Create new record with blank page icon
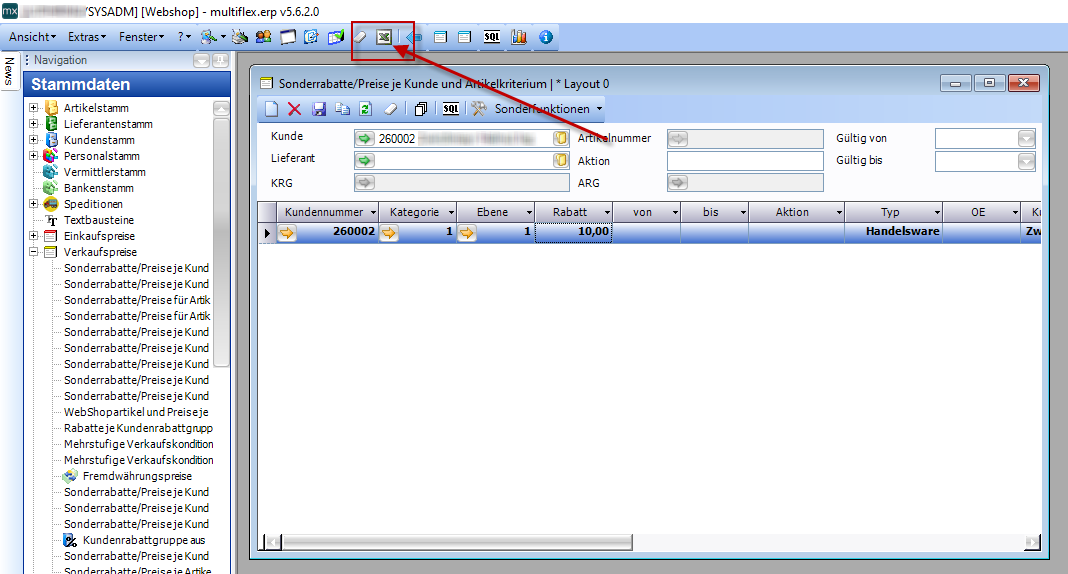This screenshot has width=1068, height=574. click(271, 109)
